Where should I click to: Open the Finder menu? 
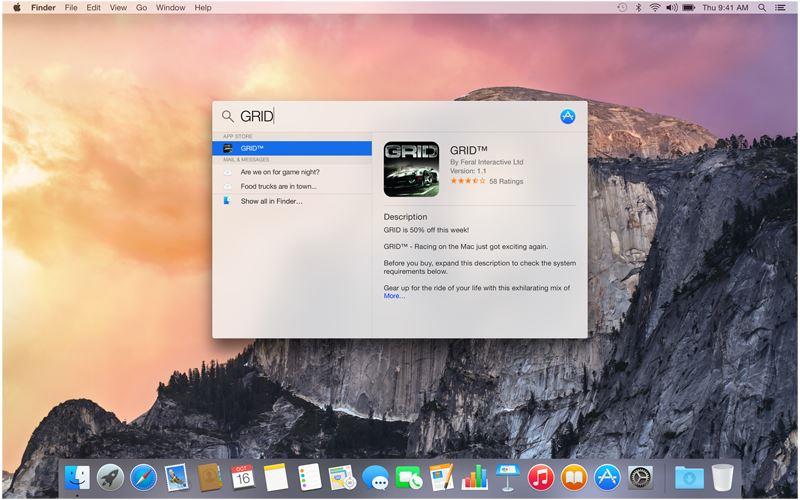(43, 8)
